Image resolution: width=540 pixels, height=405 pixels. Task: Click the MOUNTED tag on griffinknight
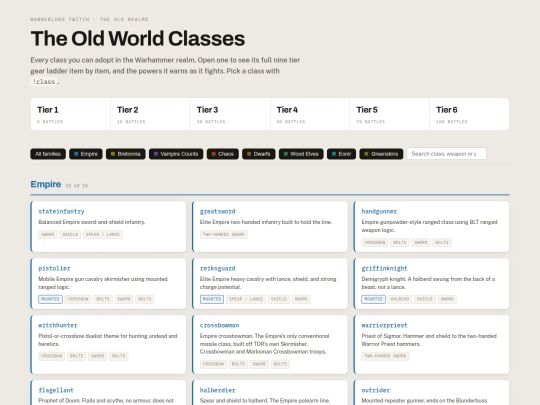click(373, 299)
